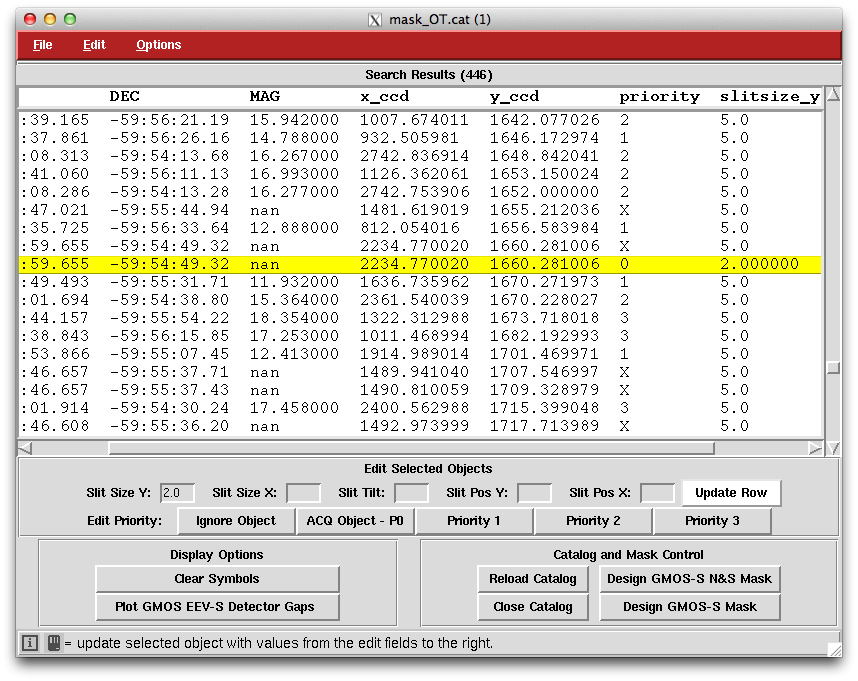The image size is (858, 681).
Task: Click the y_ccd column header
Action: [514, 96]
